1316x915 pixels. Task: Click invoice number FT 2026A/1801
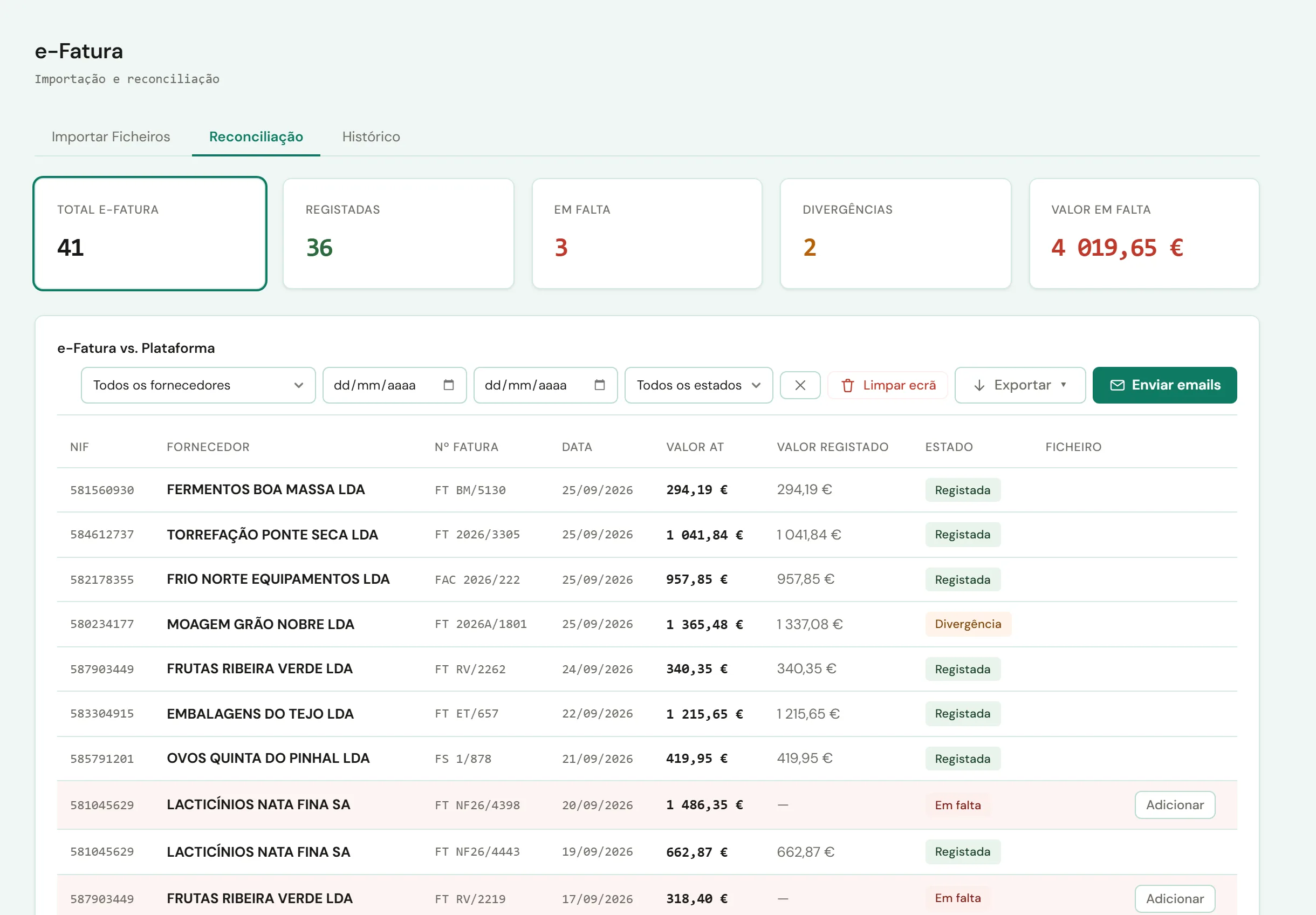click(x=481, y=624)
